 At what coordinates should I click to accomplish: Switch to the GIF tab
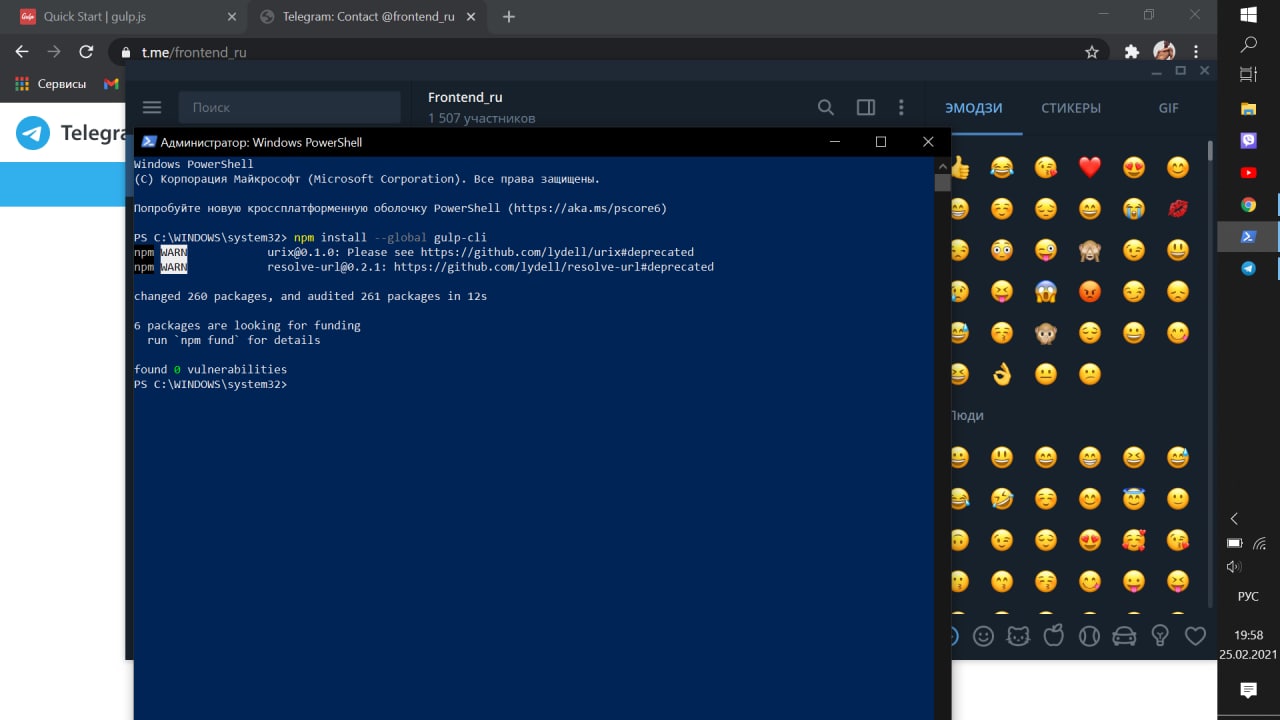pos(1168,108)
